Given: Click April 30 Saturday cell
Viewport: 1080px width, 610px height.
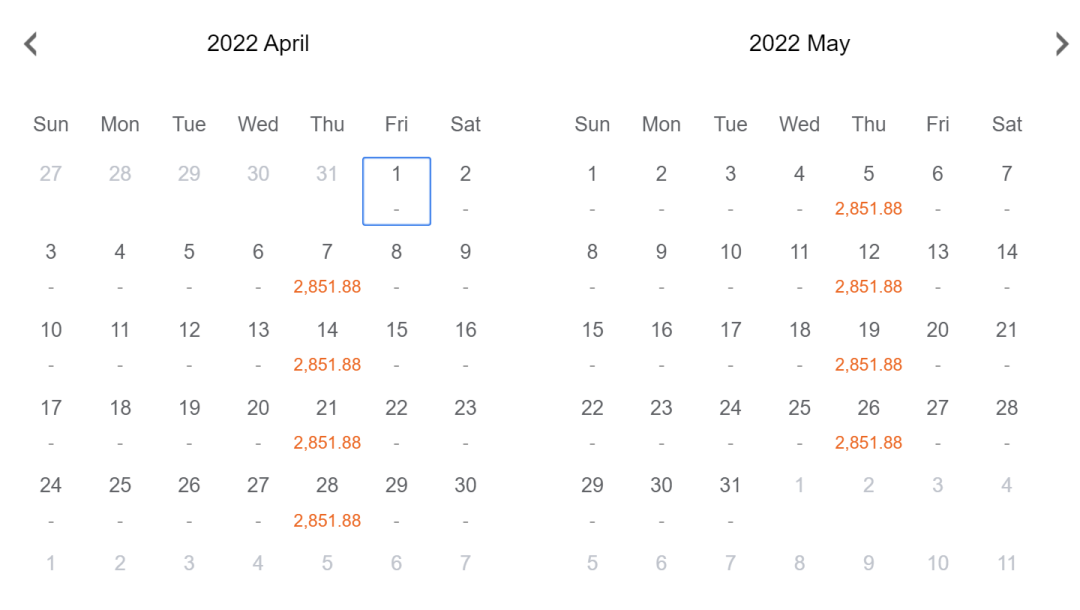Looking at the screenshot, I should pos(466,502).
